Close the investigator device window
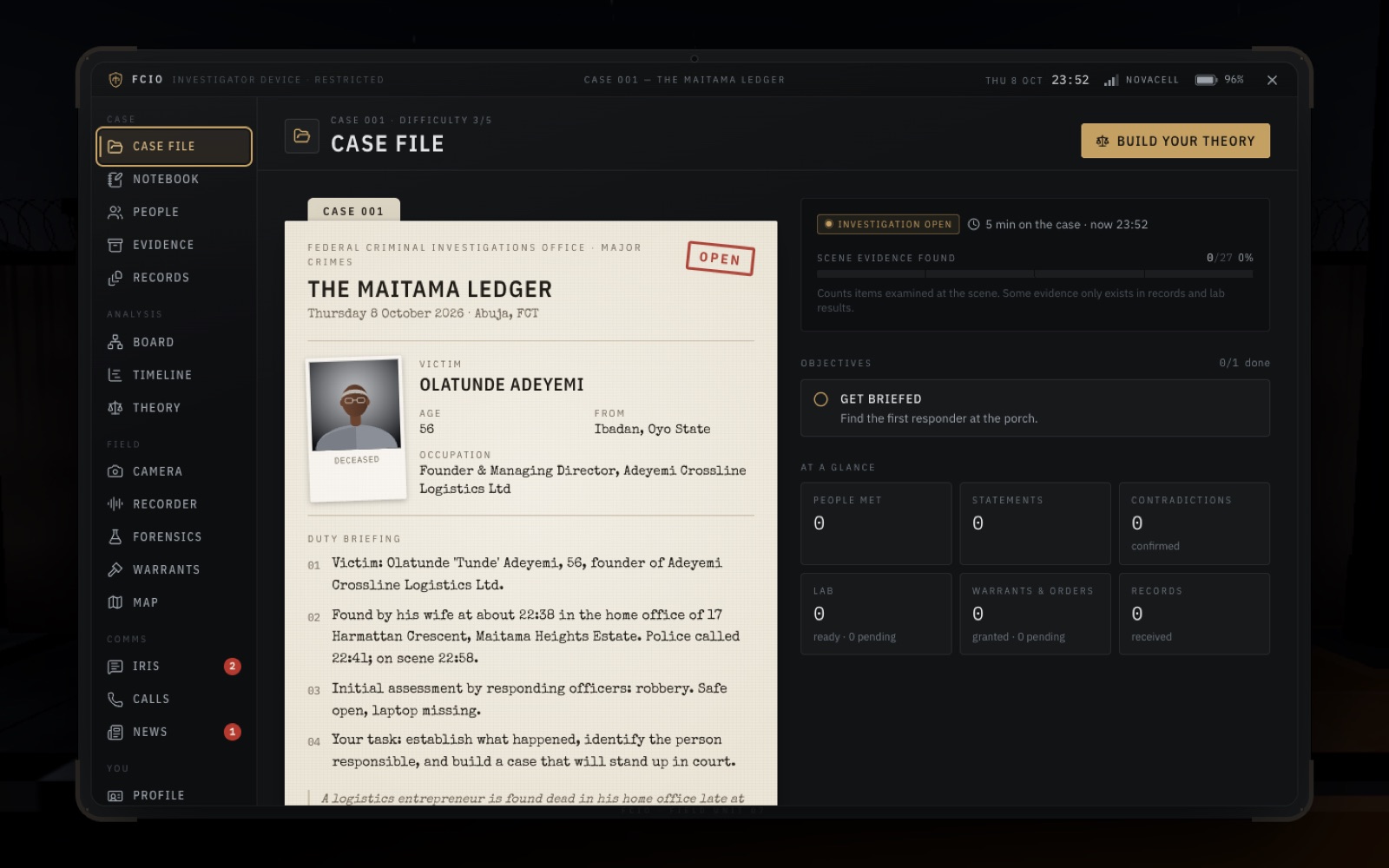1389x868 pixels. 1272,80
